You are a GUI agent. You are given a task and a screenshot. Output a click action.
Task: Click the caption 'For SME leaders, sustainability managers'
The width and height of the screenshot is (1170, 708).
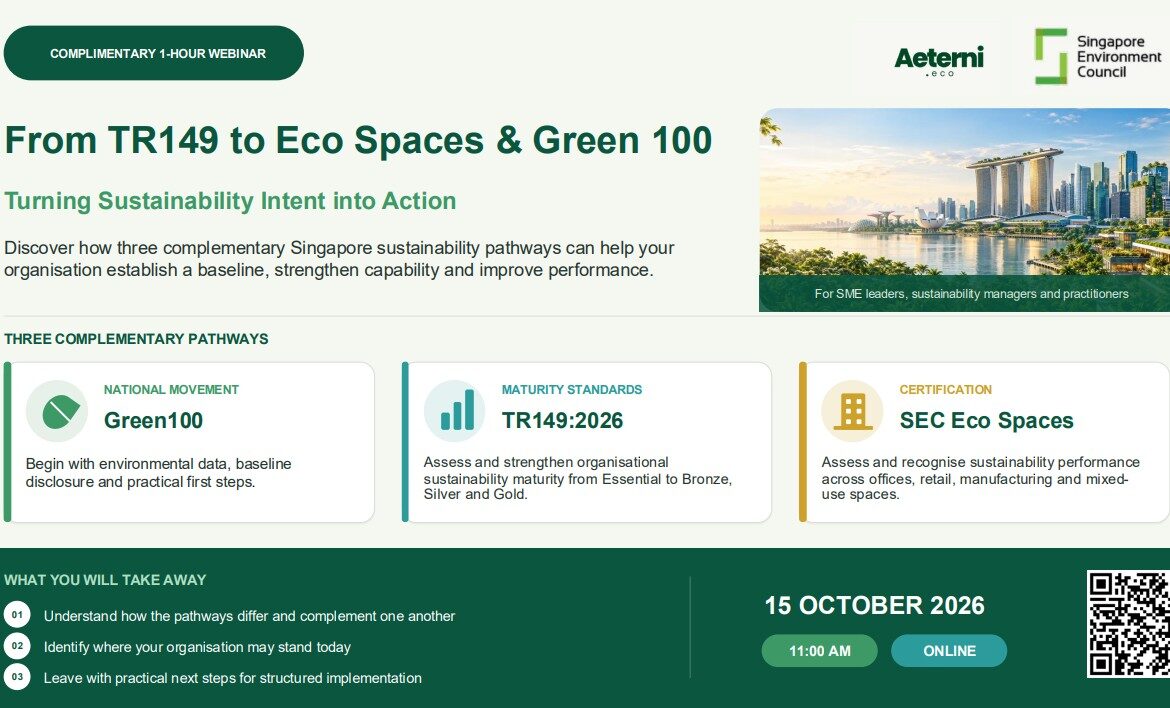click(971, 294)
